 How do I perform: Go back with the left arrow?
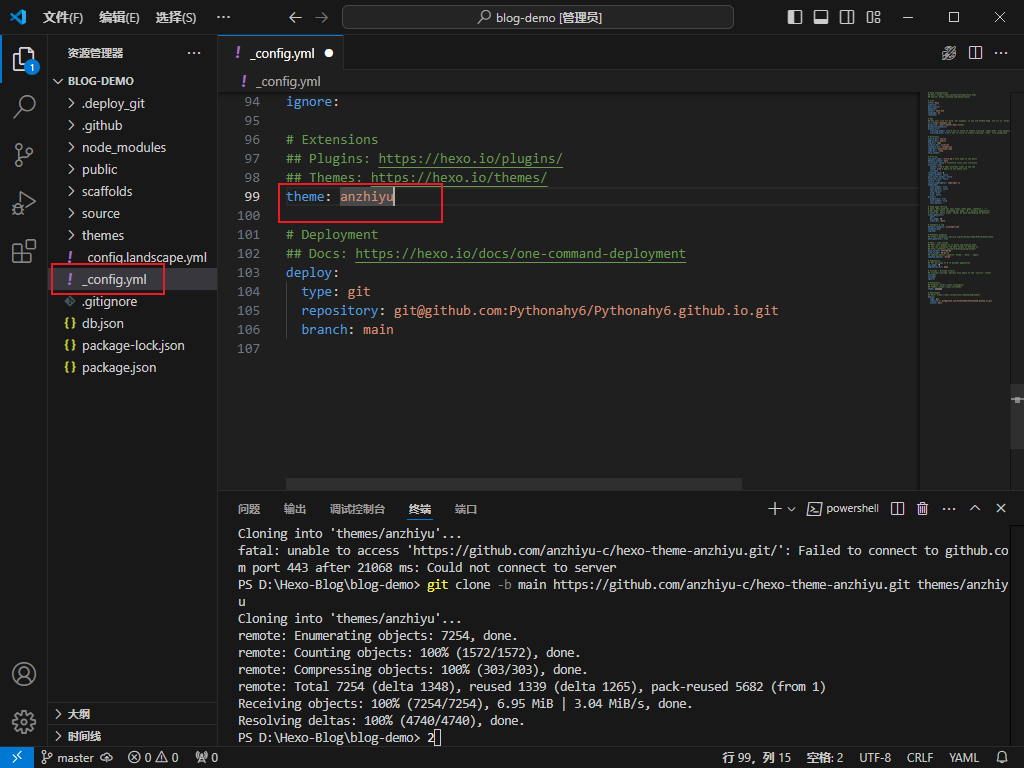coord(295,18)
